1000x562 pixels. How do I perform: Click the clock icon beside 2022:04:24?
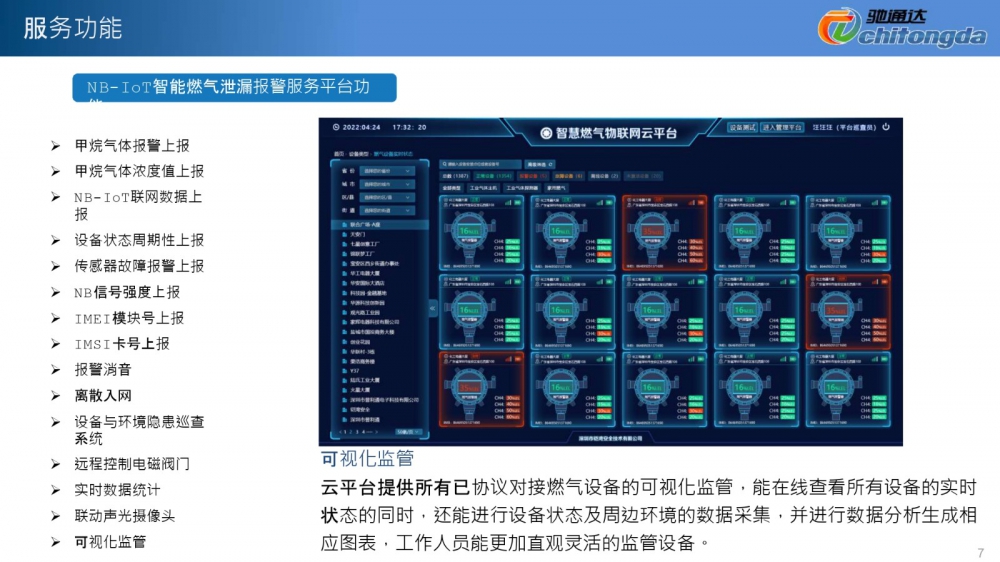pyautogui.click(x=336, y=127)
